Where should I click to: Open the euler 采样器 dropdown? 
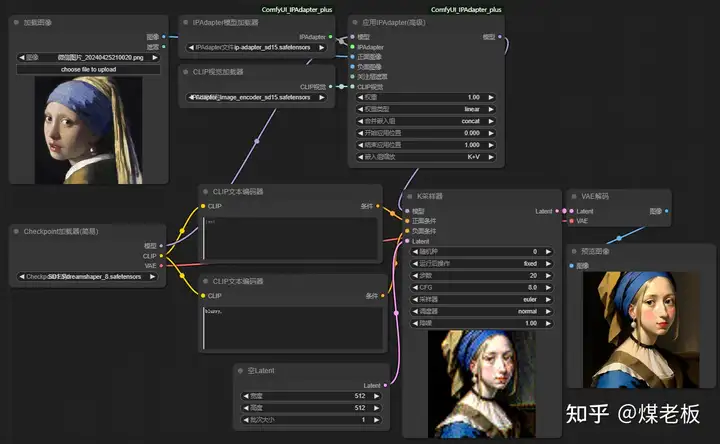coord(482,299)
